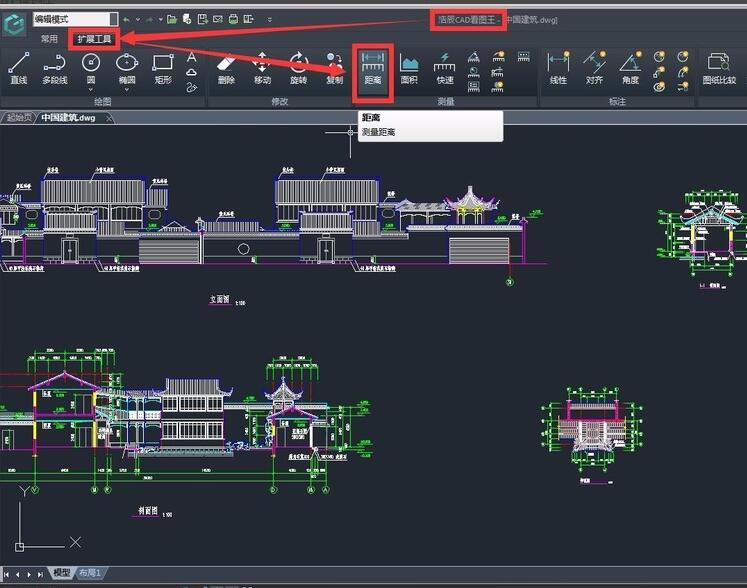Image resolution: width=747 pixels, height=588 pixels.
Task: Switch to the 布局1 layout tab
Action: (93, 573)
